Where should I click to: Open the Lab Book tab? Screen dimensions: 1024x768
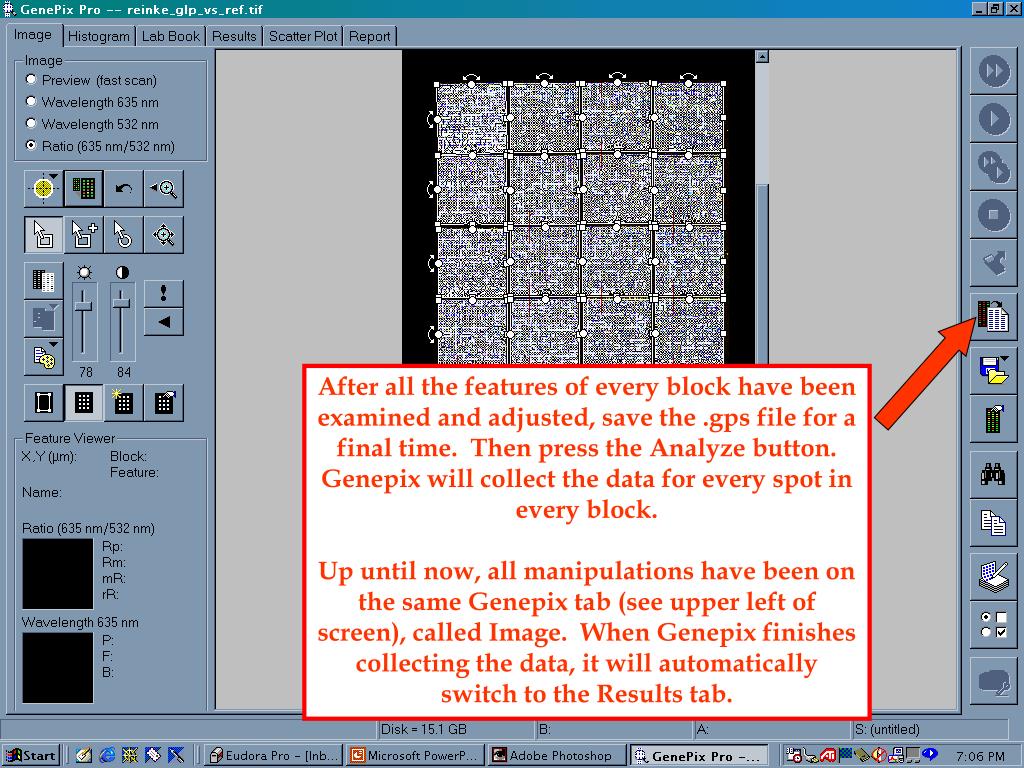point(170,37)
